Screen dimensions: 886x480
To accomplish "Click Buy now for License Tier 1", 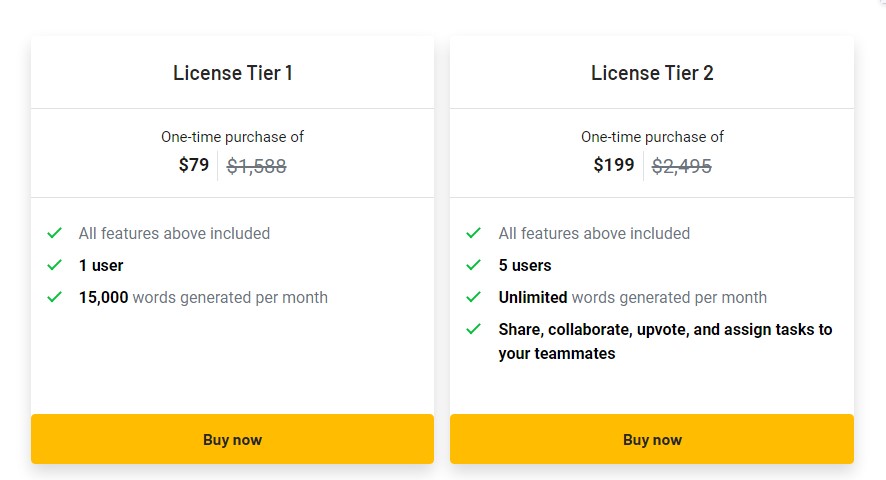I will tap(232, 439).
